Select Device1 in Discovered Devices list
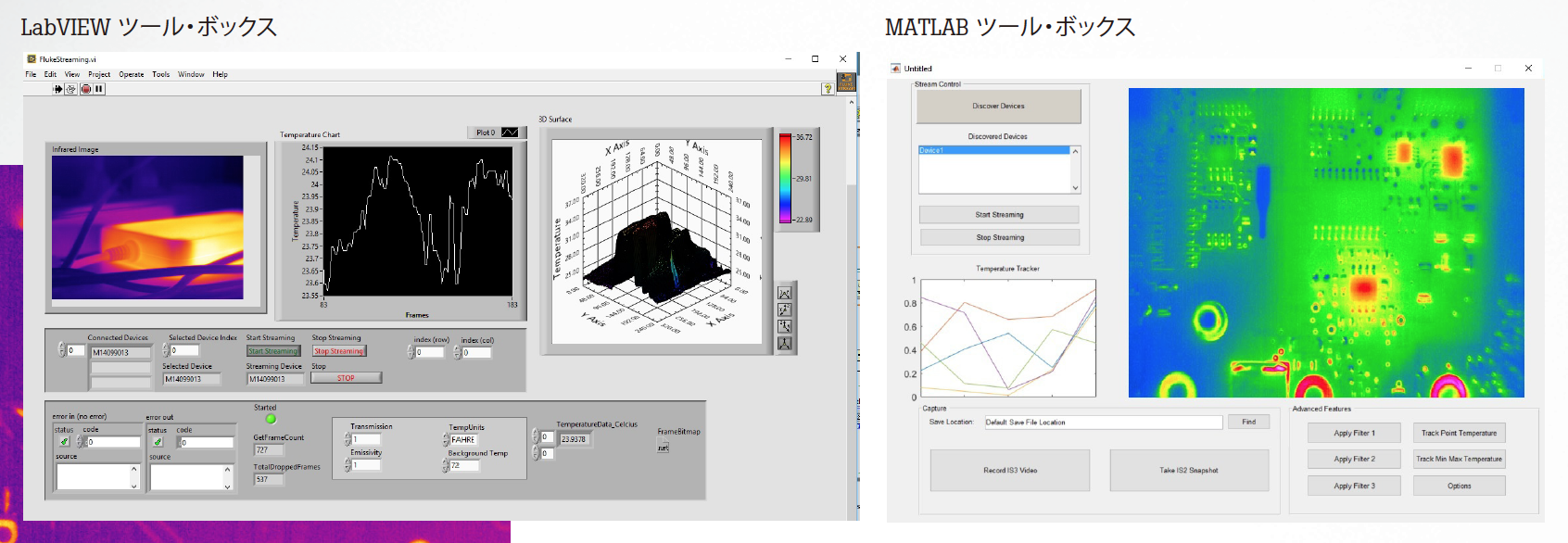This screenshot has width=1568, height=543. [994, 150]
